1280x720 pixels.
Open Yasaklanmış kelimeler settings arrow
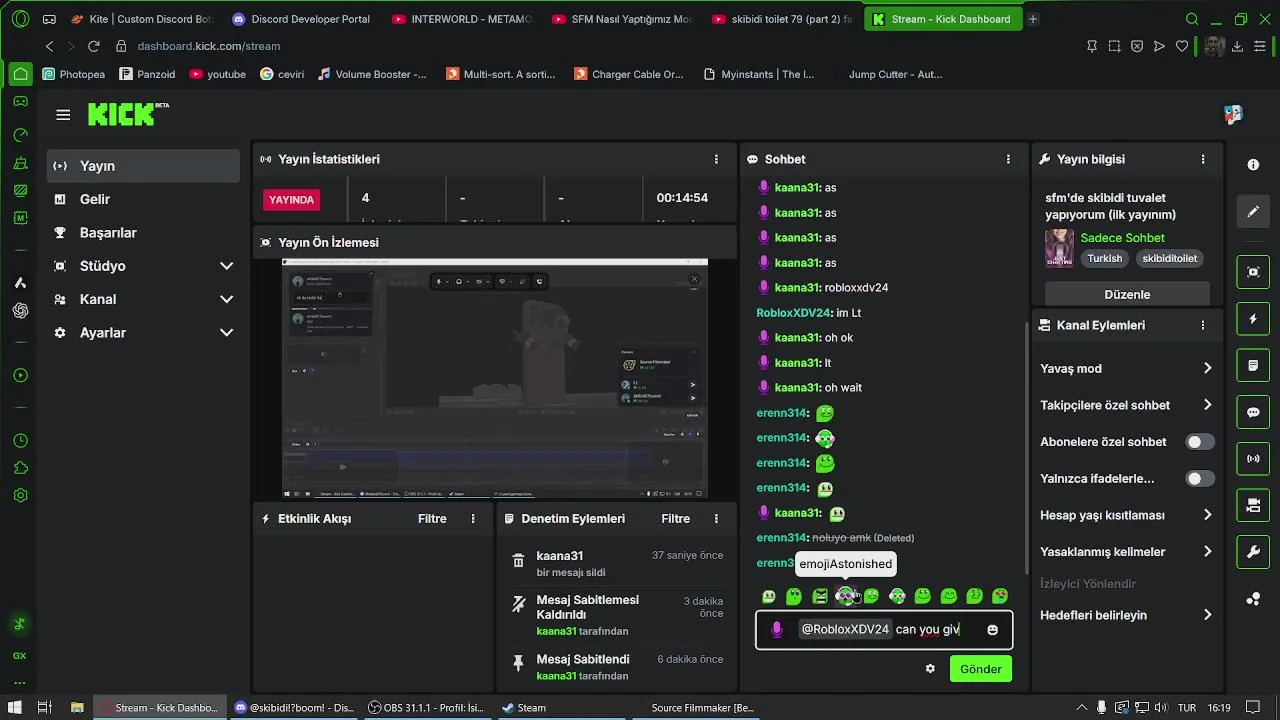click(x=1207, y=552)
